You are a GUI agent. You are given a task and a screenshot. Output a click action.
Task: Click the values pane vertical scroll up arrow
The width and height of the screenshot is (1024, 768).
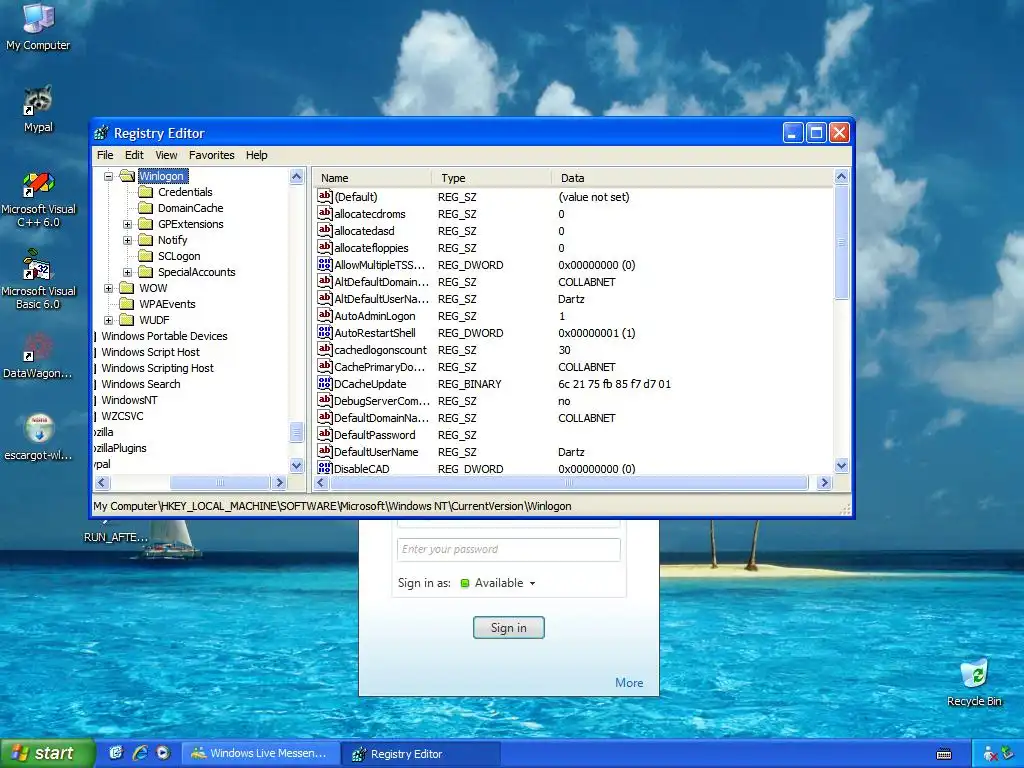tap(841, 176)
